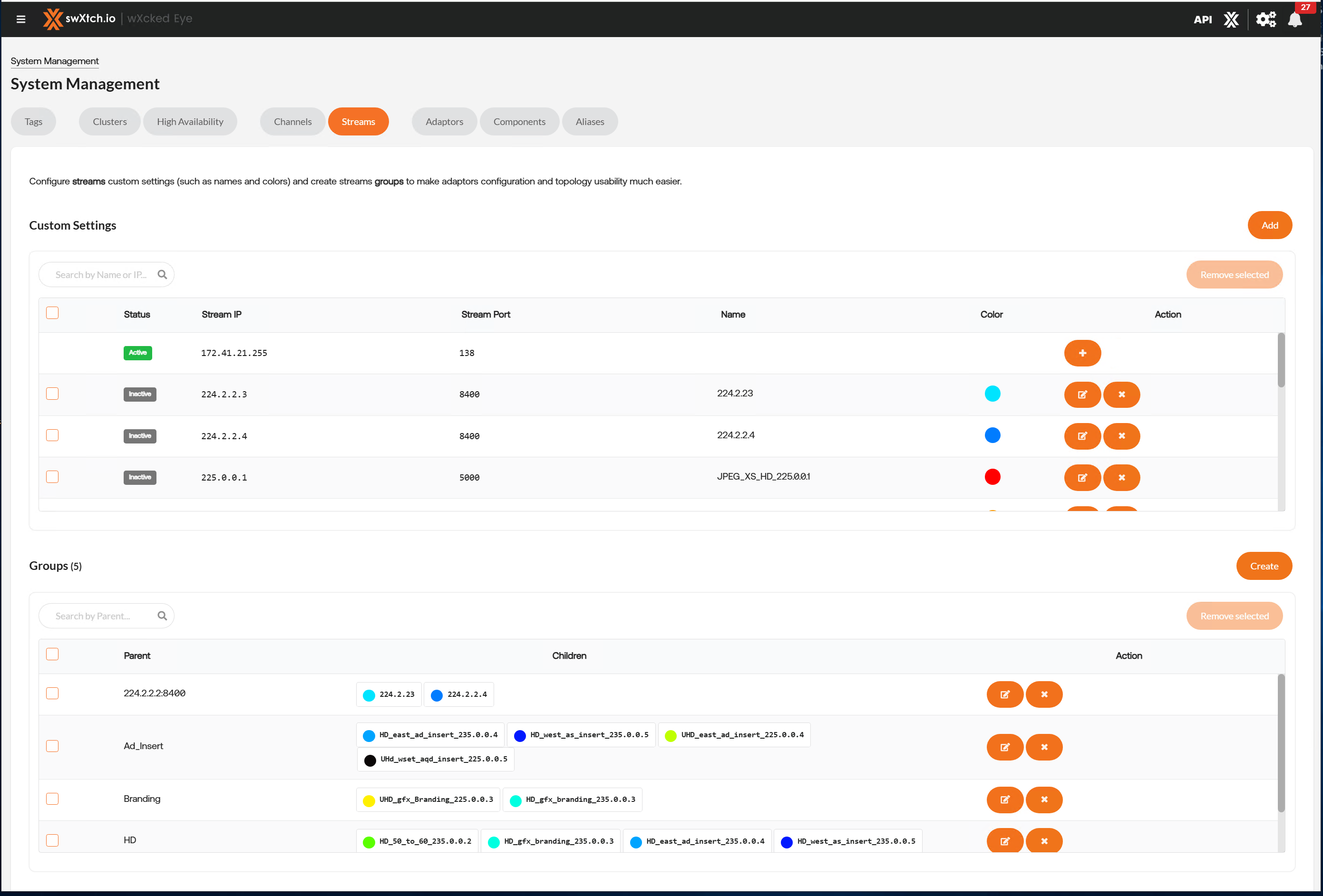
Task: Edit the 224.2.2.3 stream settings
Action: (x=1082, y=394)
